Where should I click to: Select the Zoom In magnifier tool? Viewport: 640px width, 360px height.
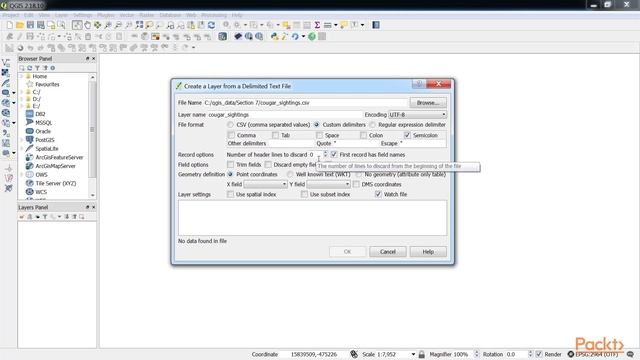(108, 25)
